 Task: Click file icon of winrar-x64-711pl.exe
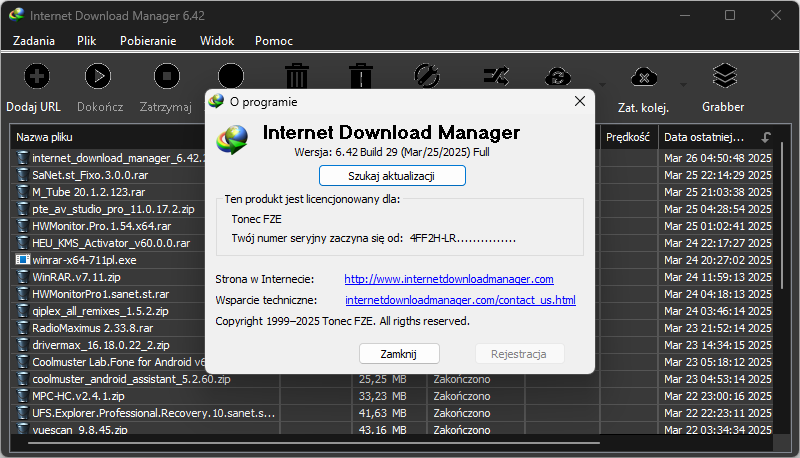click(22, 260)
